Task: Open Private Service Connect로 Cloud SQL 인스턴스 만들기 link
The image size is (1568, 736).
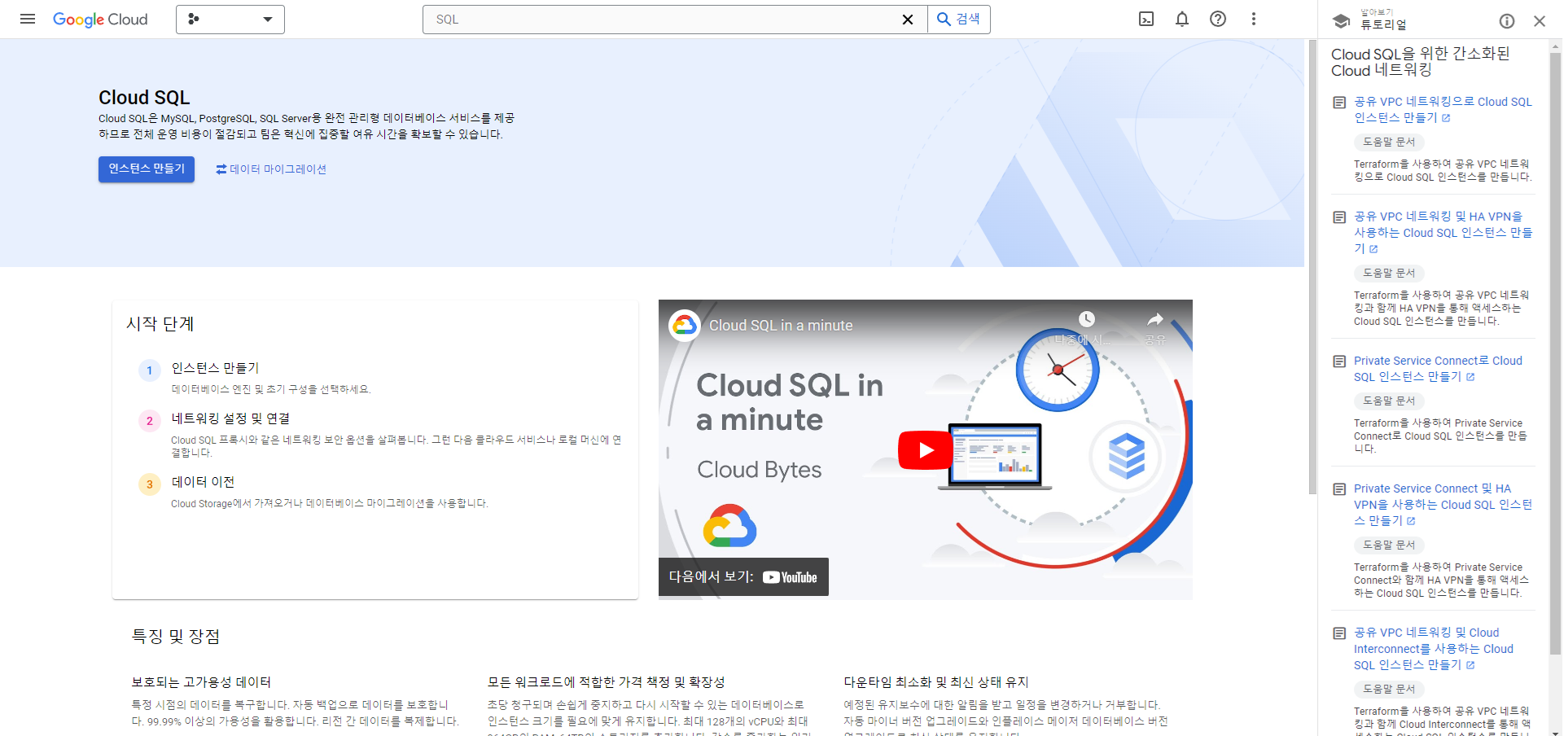Action: [x=1438, y=369]
